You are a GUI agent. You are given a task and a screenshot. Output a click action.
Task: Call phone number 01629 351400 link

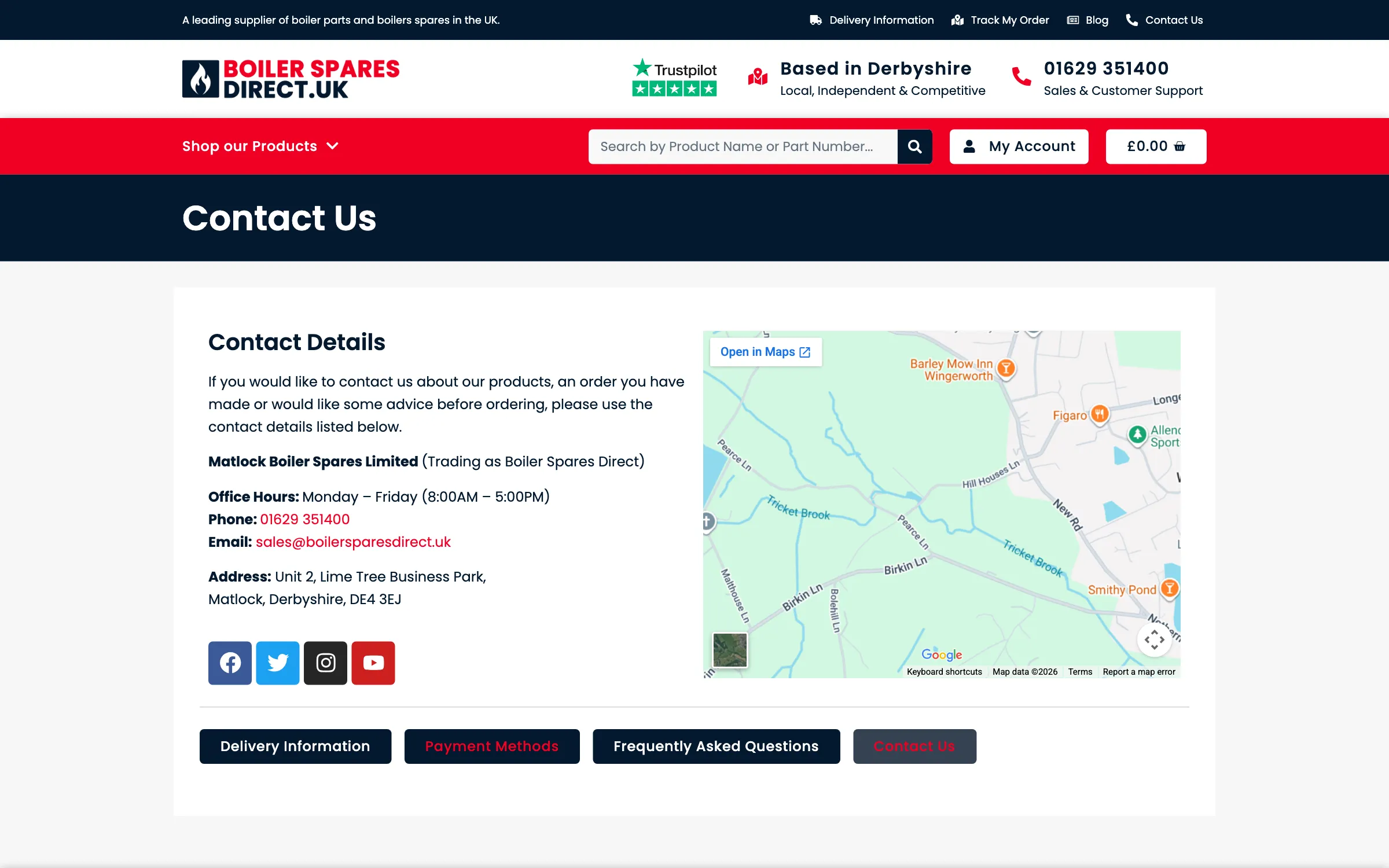[305, 519]
